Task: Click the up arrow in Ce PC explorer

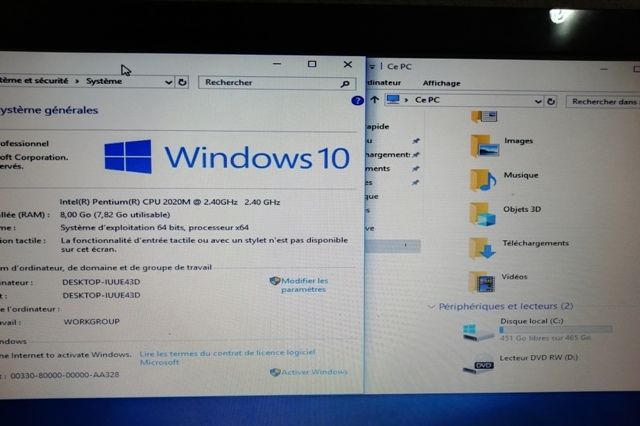Action: point(375,100)
